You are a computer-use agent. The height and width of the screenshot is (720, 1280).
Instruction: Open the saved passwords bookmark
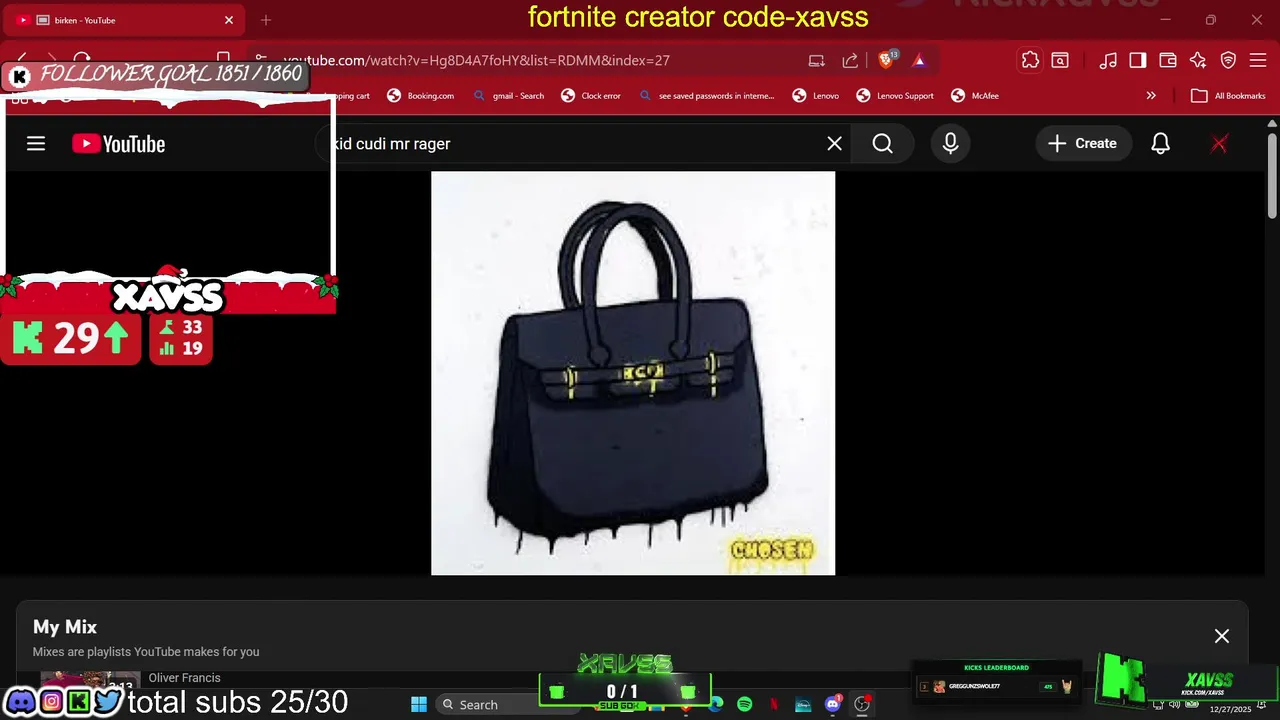coord(706,96)
